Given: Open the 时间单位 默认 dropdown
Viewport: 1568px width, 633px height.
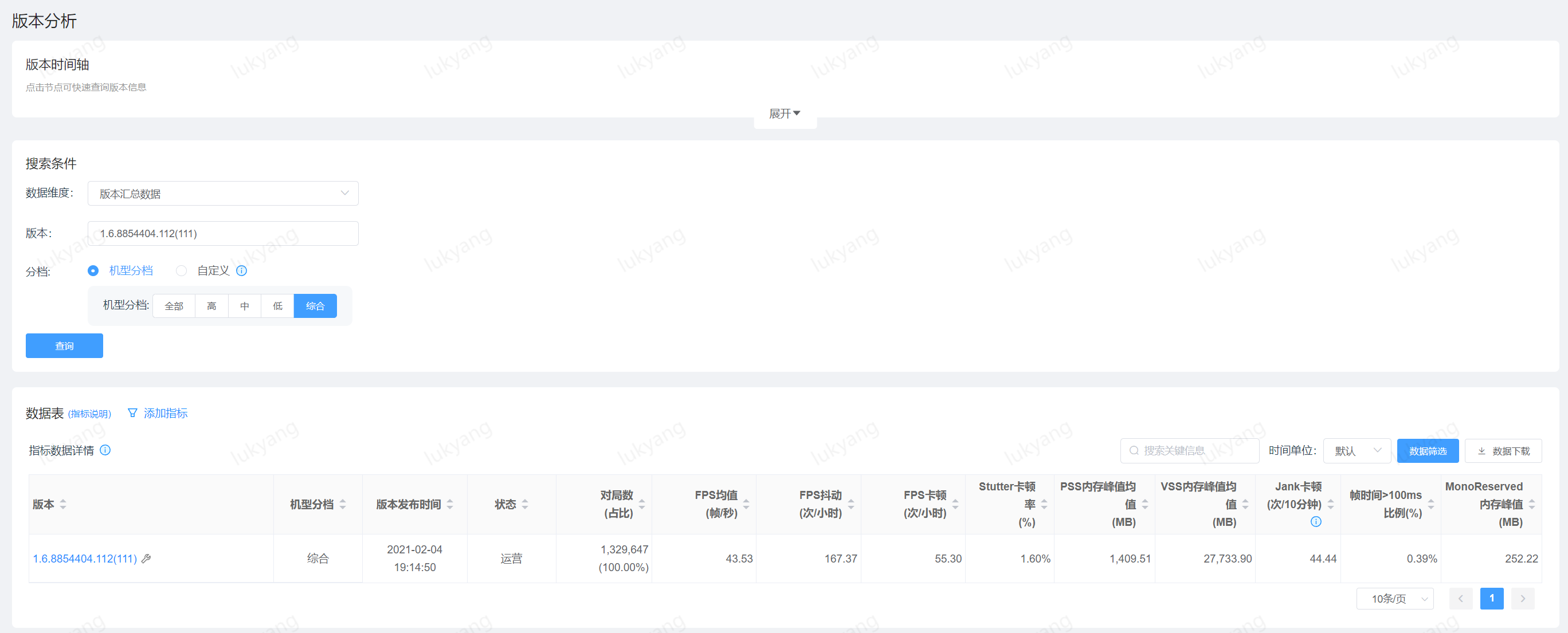Looking at the screenshot, I should point(1357,450).
